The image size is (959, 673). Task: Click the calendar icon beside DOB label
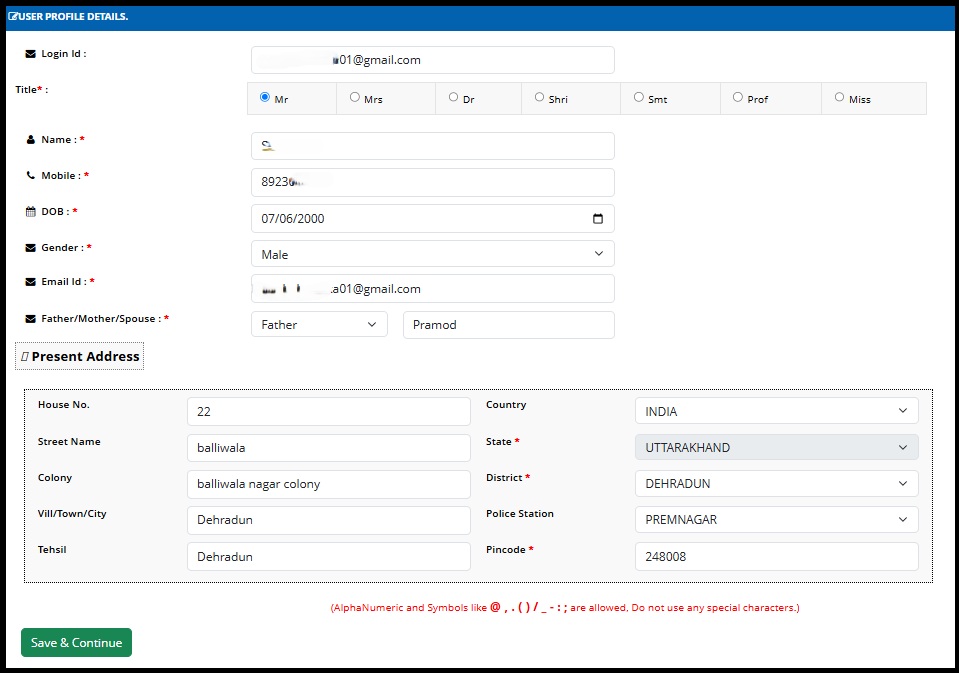click(31, 212)
